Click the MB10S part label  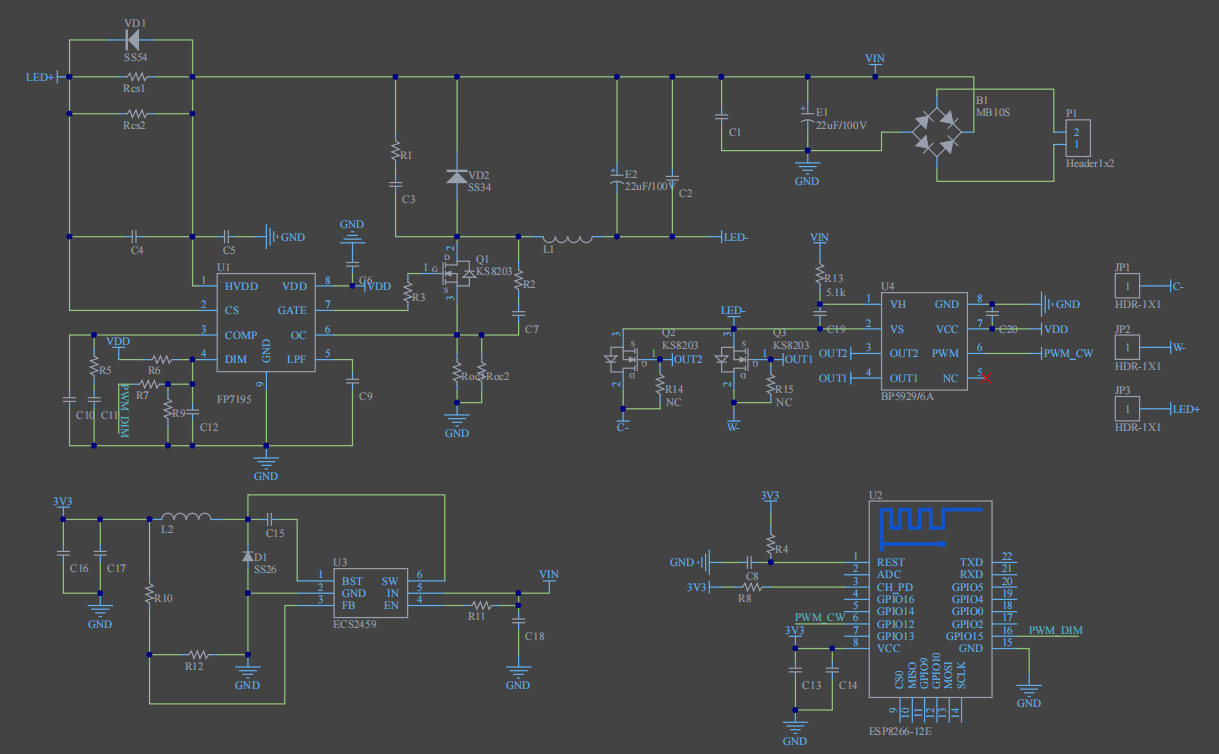(994, 113)
